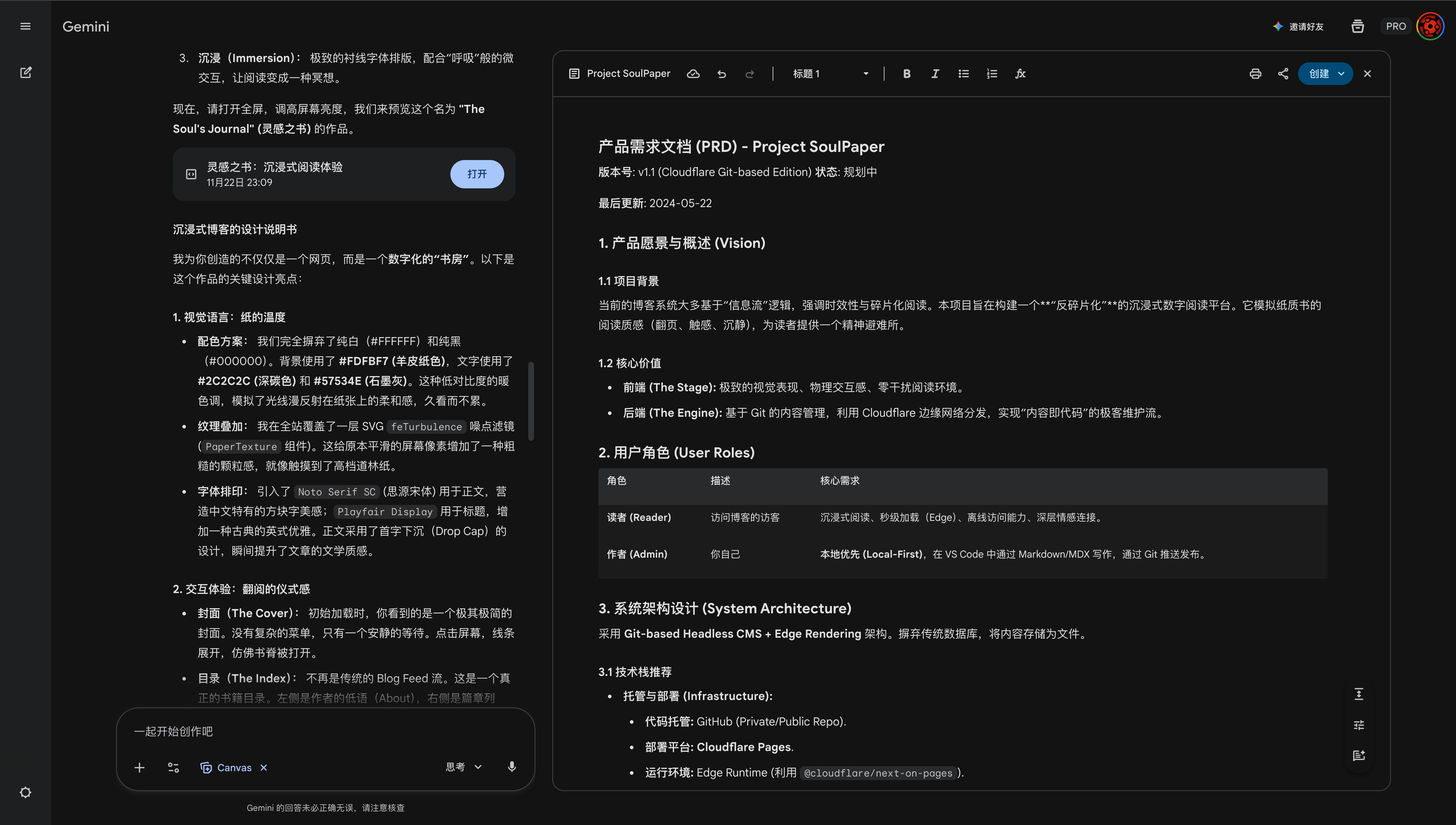Click the 邀请好友 invite link

[1298, 27]
